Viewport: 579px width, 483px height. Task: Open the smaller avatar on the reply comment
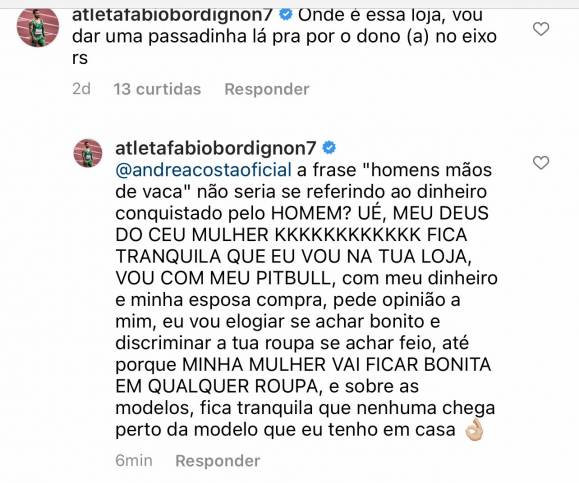[x=88, y=153]
